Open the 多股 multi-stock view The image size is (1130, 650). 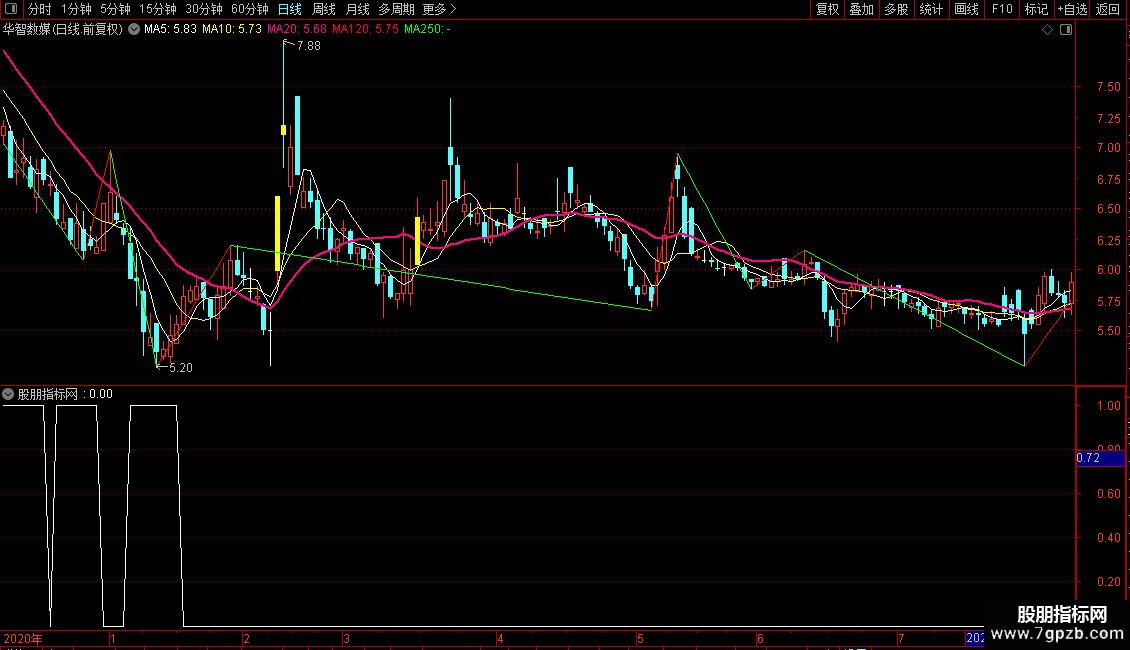pyautogui.click(x=896, y=9)
